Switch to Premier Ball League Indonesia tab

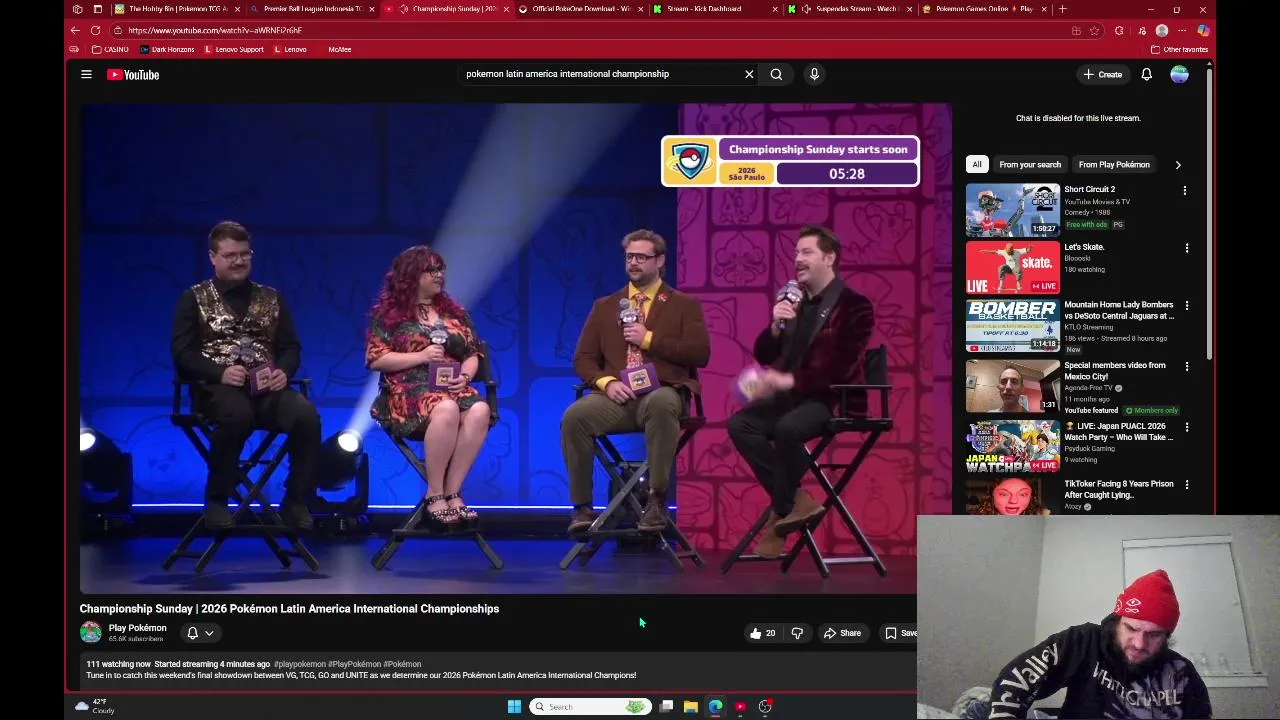pos(312,9)
